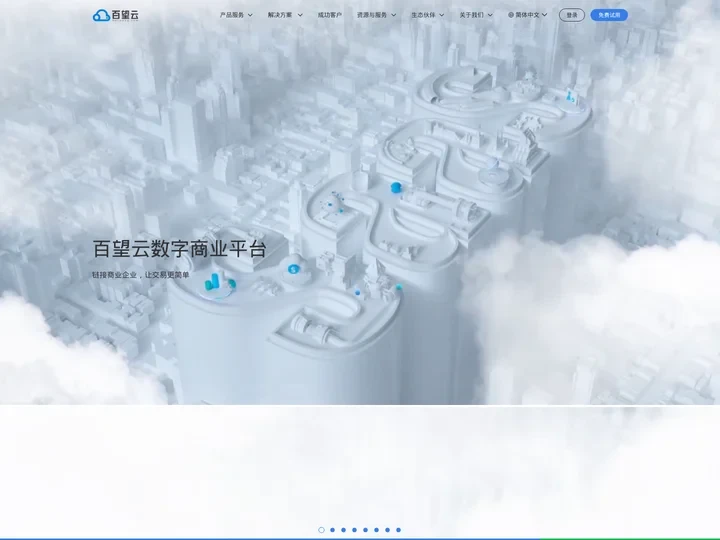The height and width of the screenshot is (540, 720).
Task: Select the seventh carousel slide dot
Action: point(388,530)
